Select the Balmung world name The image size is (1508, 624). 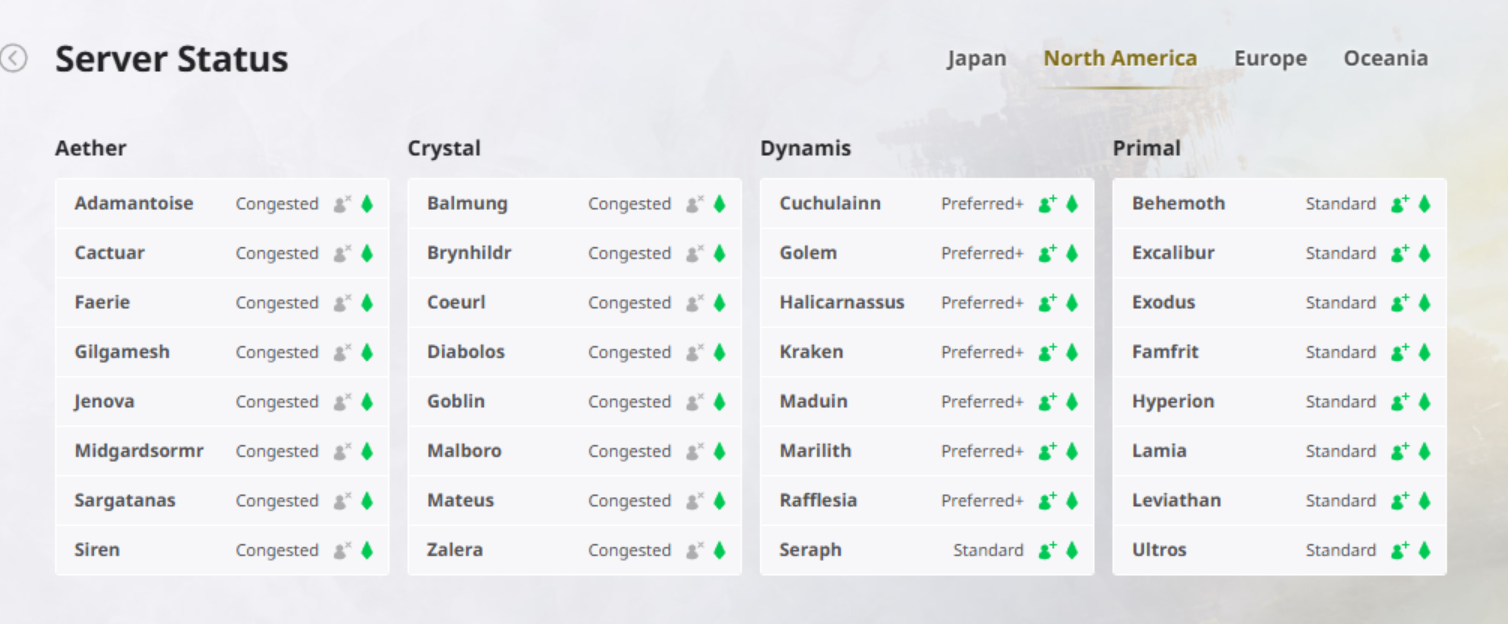tap(467, 203)
